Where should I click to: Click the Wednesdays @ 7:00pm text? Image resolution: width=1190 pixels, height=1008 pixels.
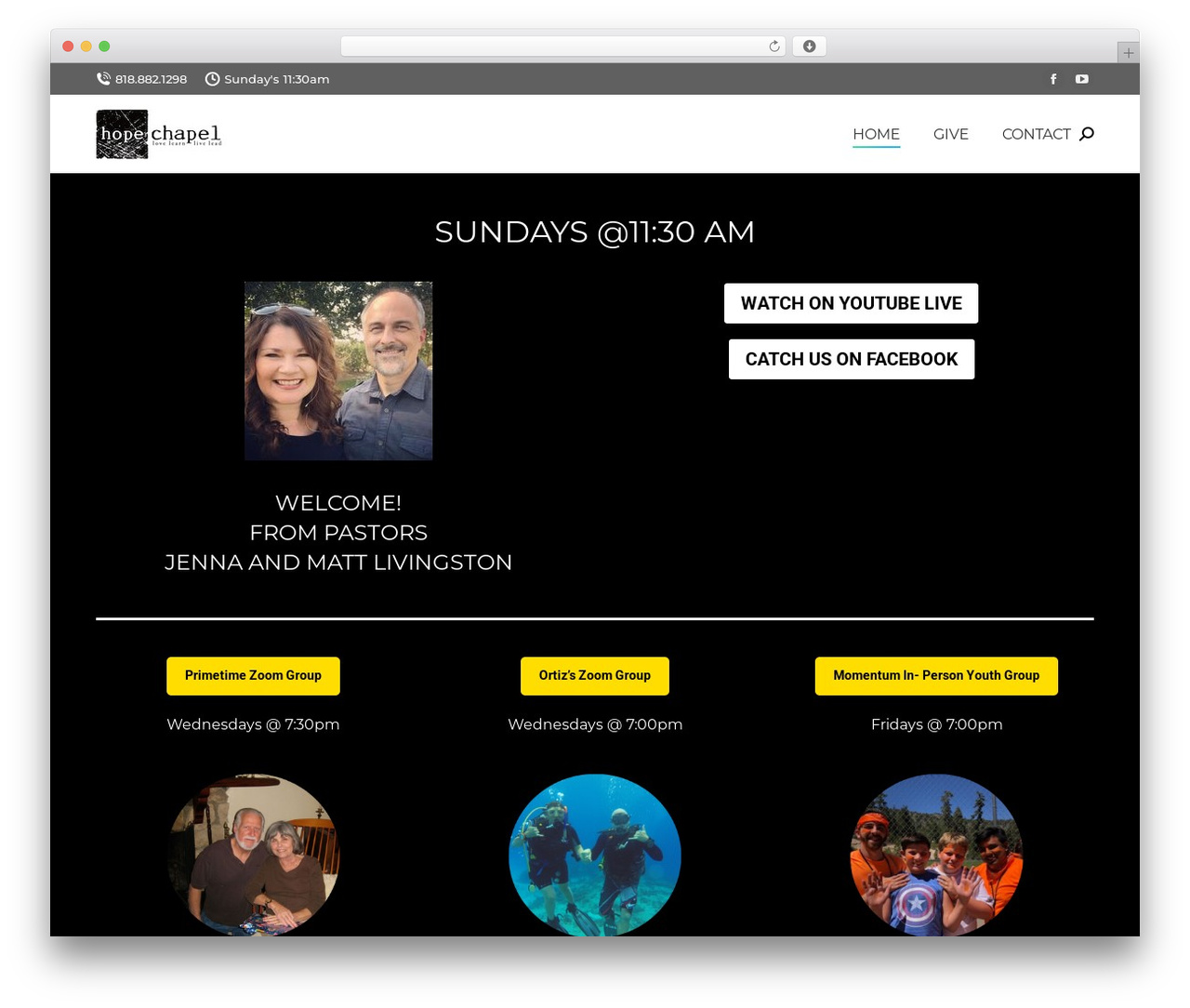pyautogui.click(x=595, y=724)
